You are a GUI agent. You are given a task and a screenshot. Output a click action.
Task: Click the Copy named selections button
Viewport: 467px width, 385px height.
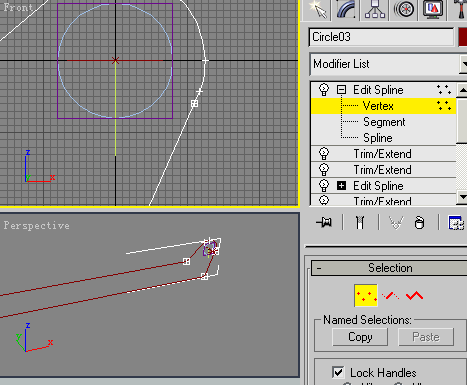360,337
